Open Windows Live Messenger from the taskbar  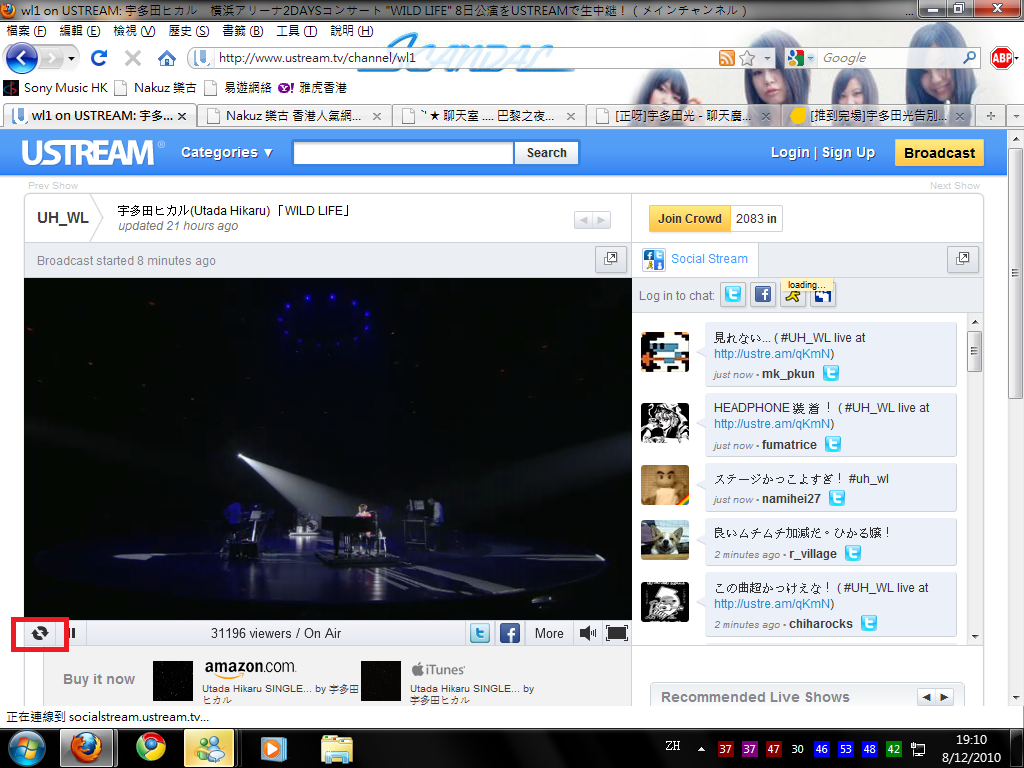tap(209, 748)
